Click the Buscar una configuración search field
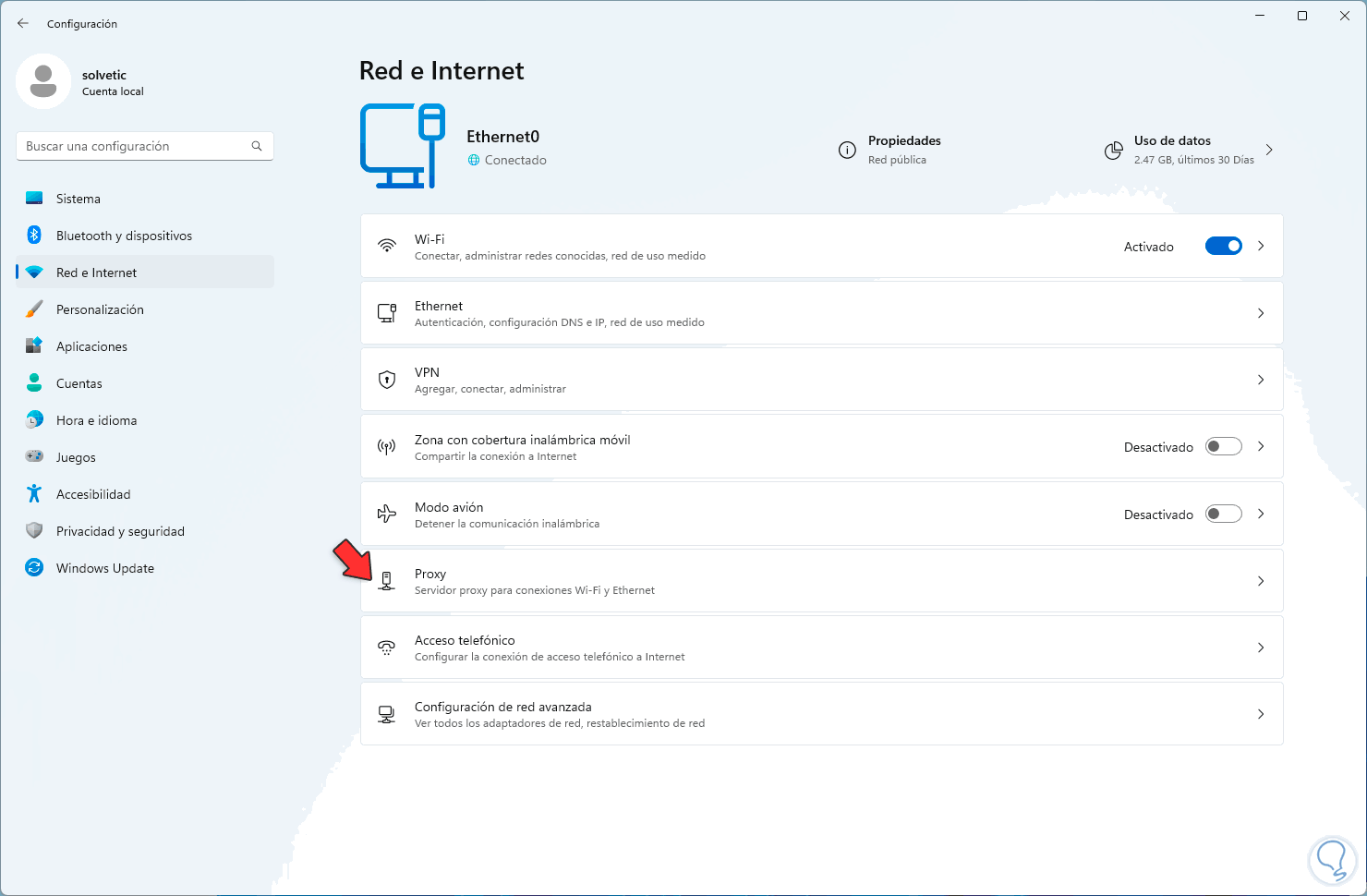 (145, 146)
